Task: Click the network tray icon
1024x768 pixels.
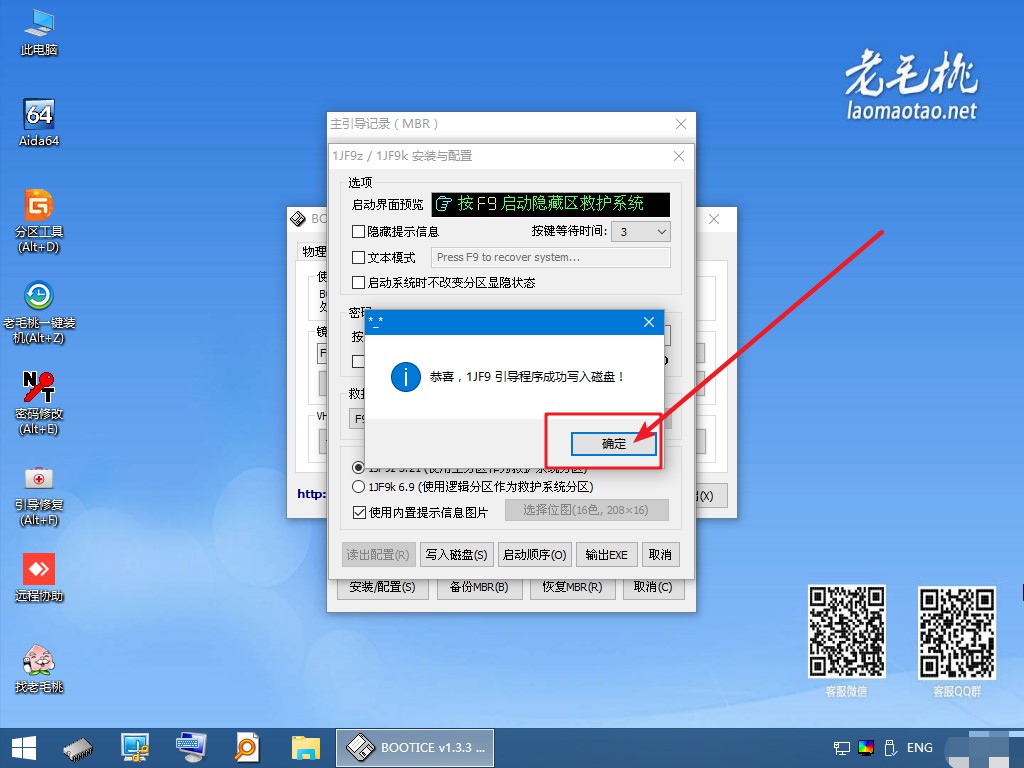Action: point(842,748)
